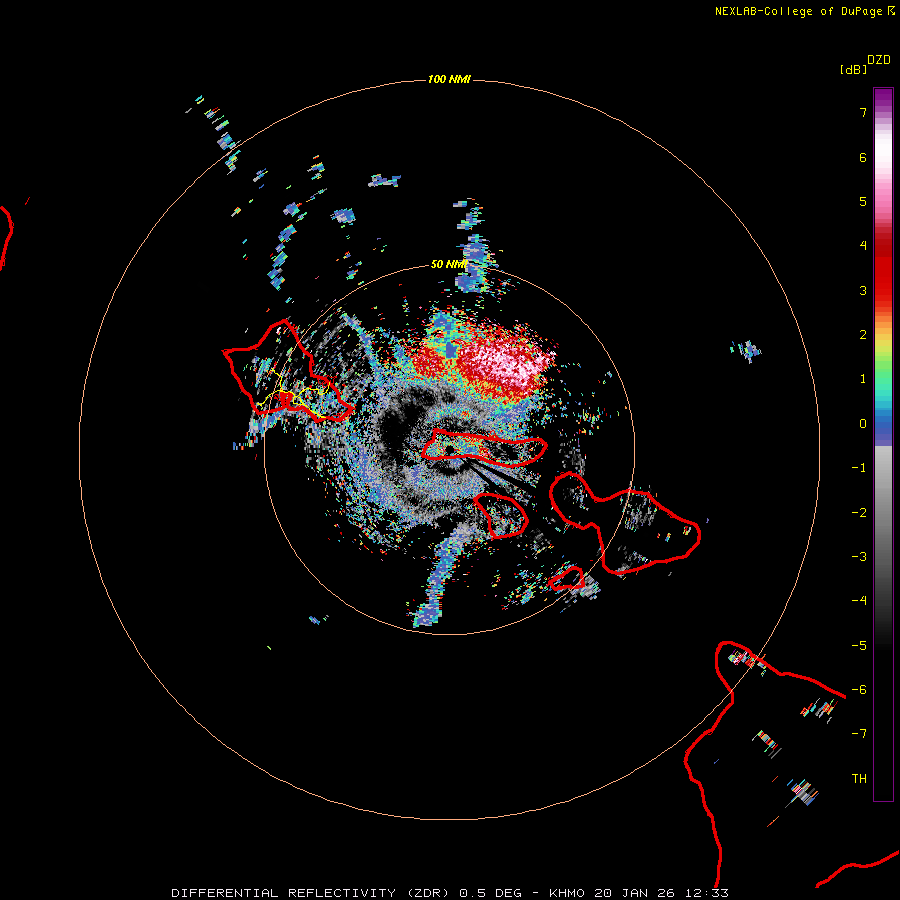Click the blue echo band extending south of radar

point(439,577)
